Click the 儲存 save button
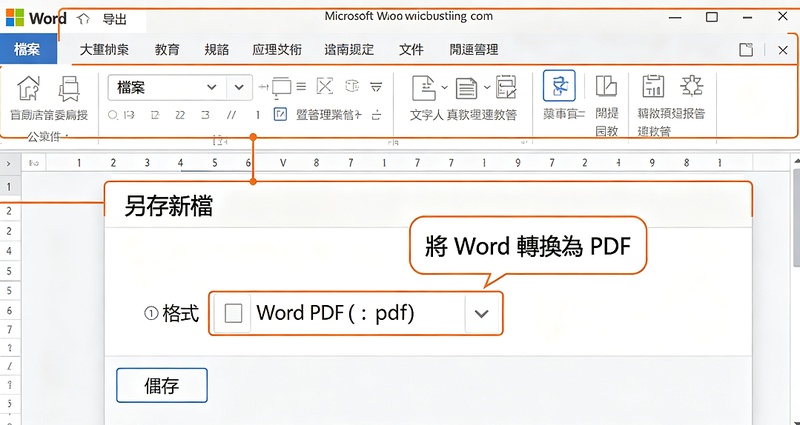The image size is (800, 425). [x=162, y=385]
